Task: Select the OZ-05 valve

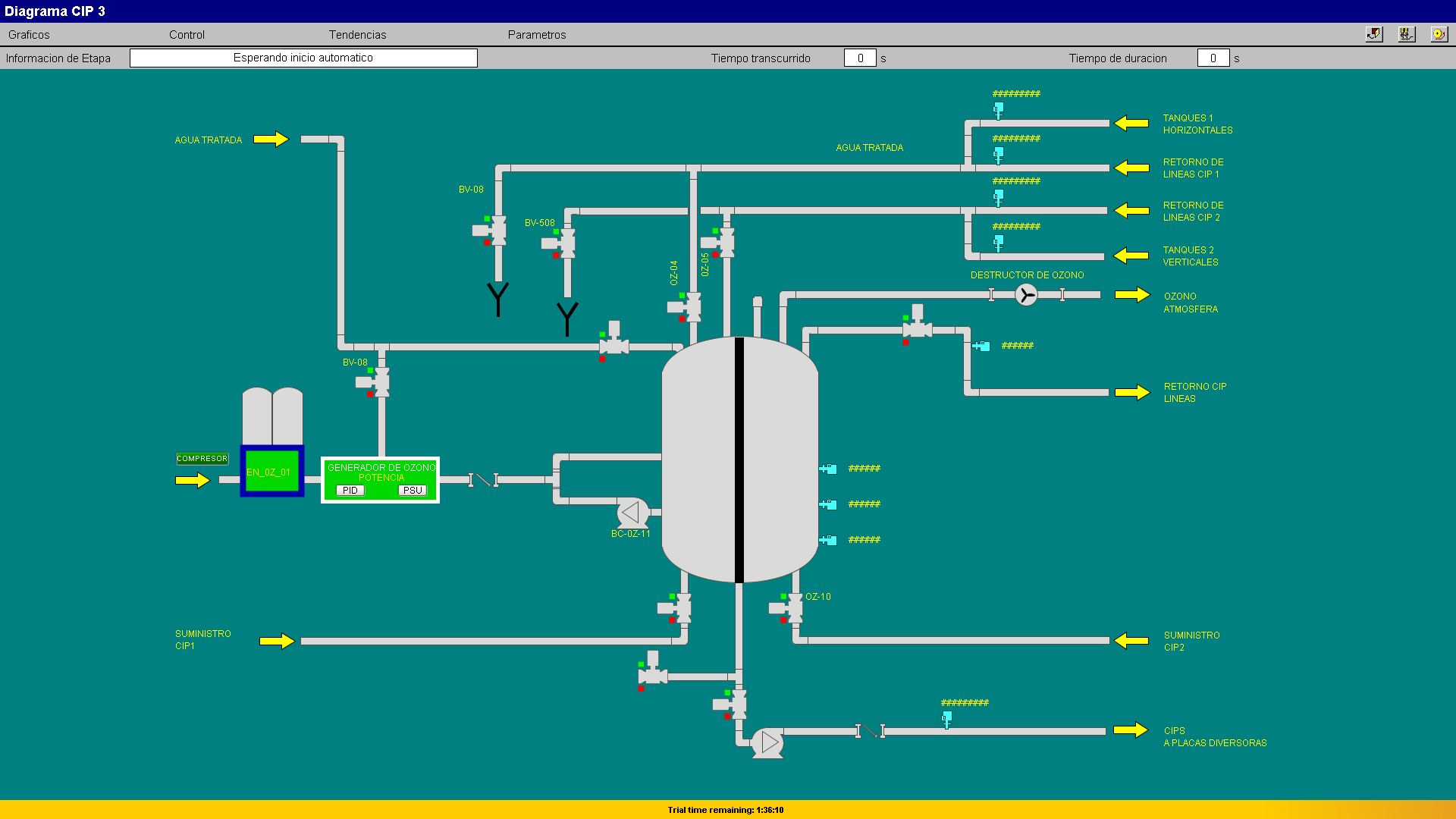Action: coord(719,243)
